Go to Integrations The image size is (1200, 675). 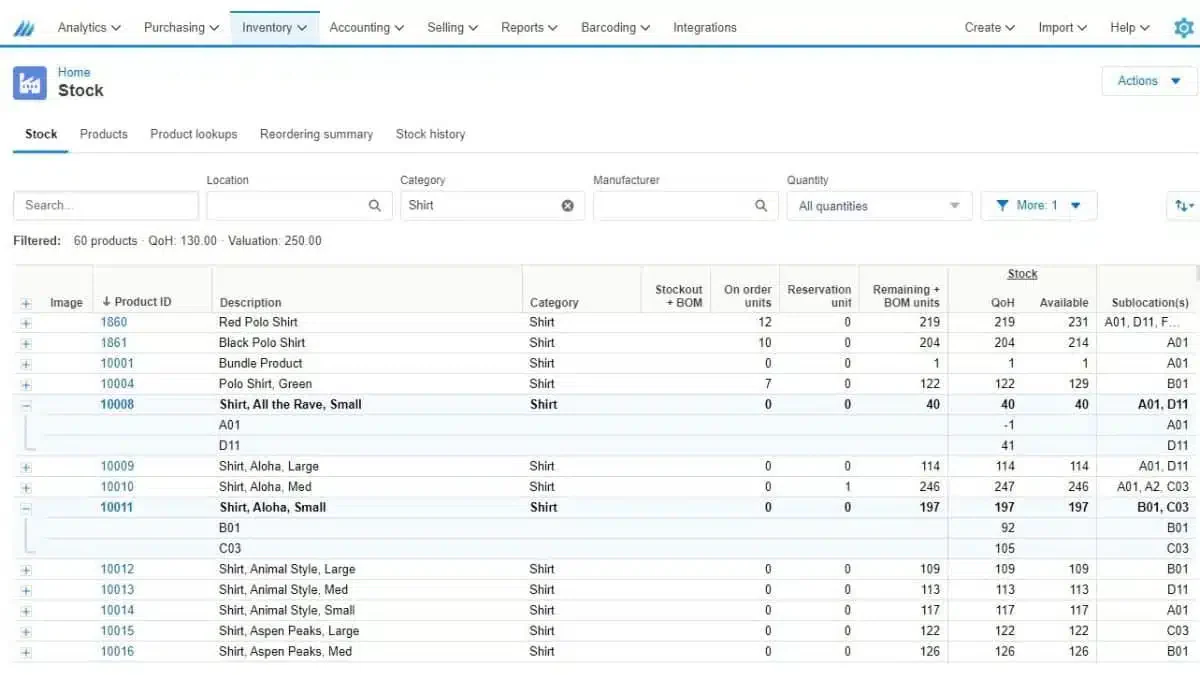pos(705,28)
